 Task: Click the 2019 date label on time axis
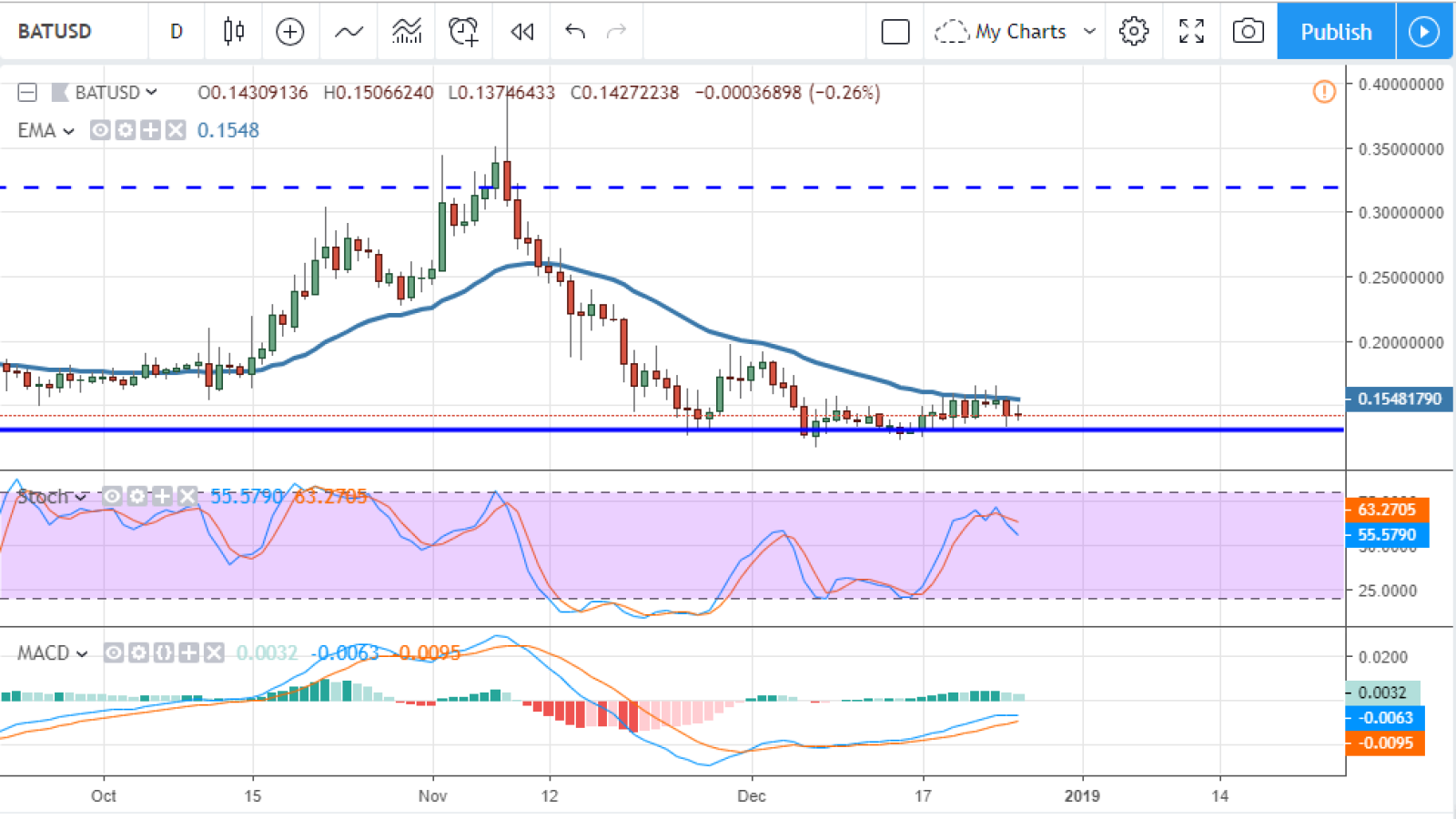point(1082,795)
